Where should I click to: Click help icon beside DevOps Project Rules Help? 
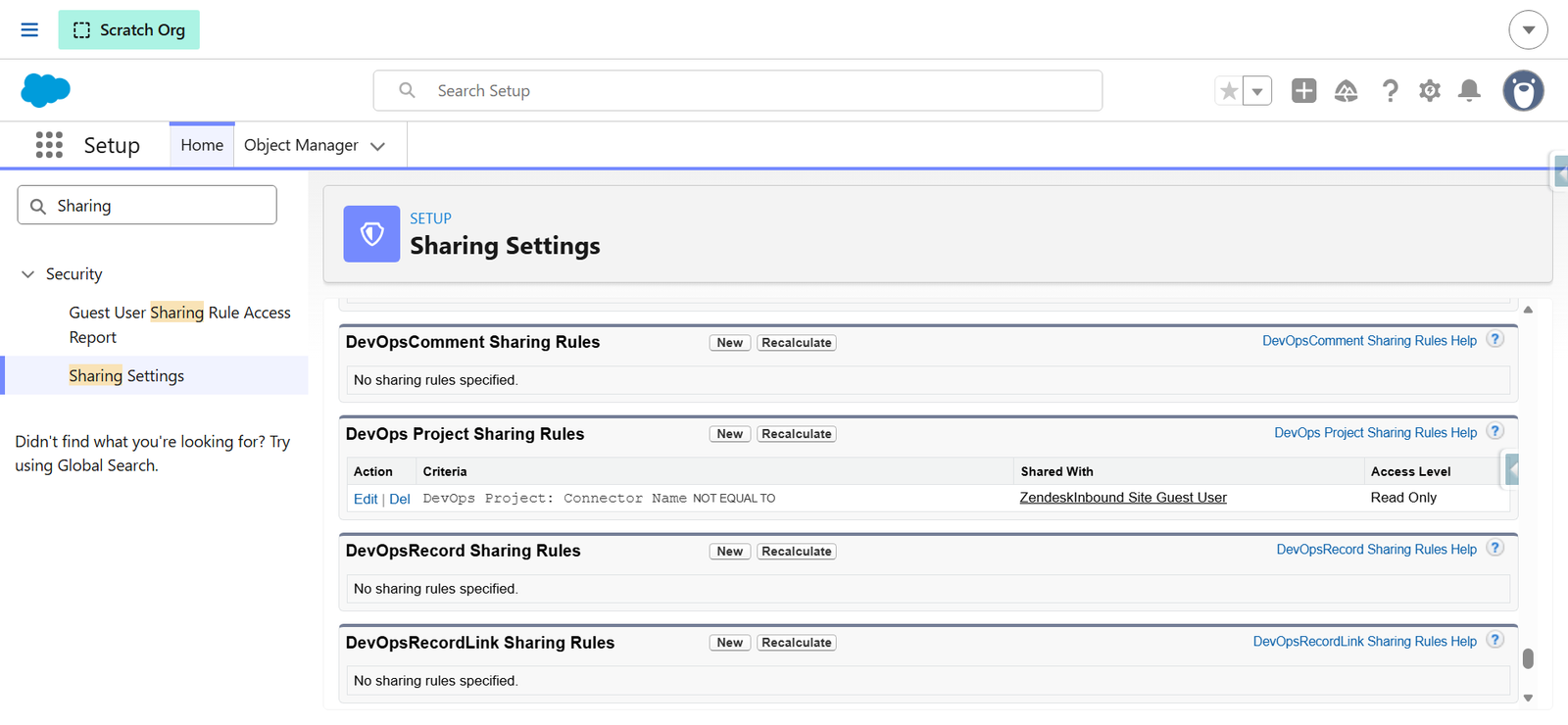click(x=1494, y=431)
